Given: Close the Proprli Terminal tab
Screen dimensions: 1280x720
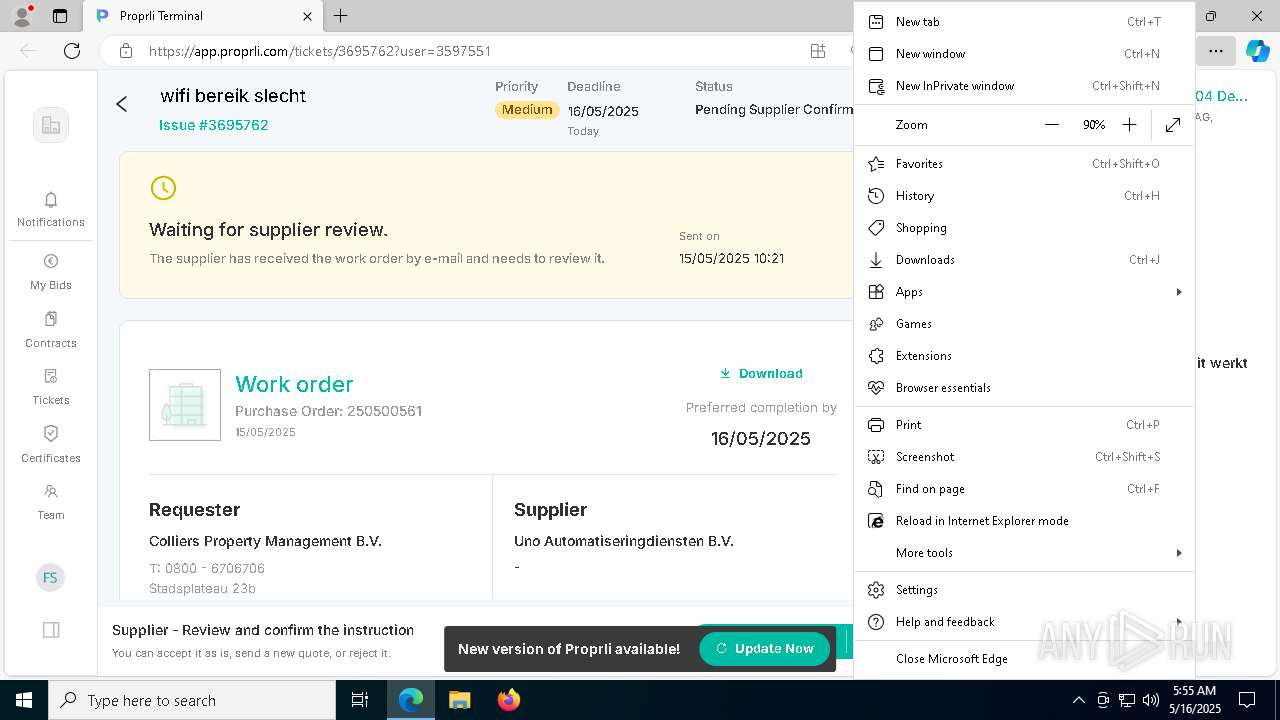Looking at the screenshot, I should coord(308,16).
